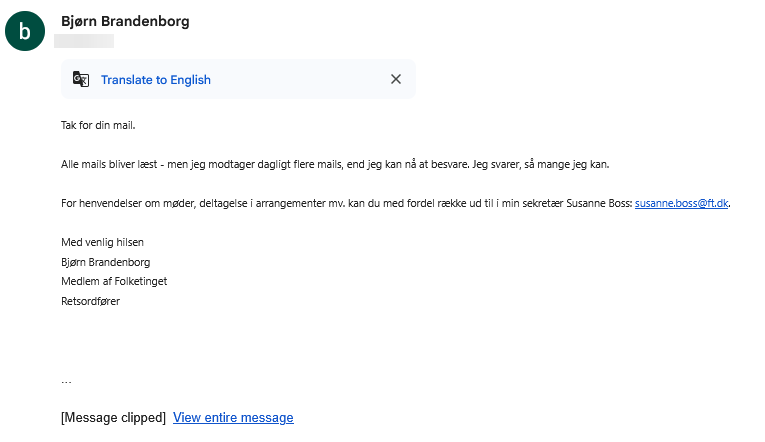Click paragraph starting 'Alle mails bliver læst'

(x=335, y=164)
